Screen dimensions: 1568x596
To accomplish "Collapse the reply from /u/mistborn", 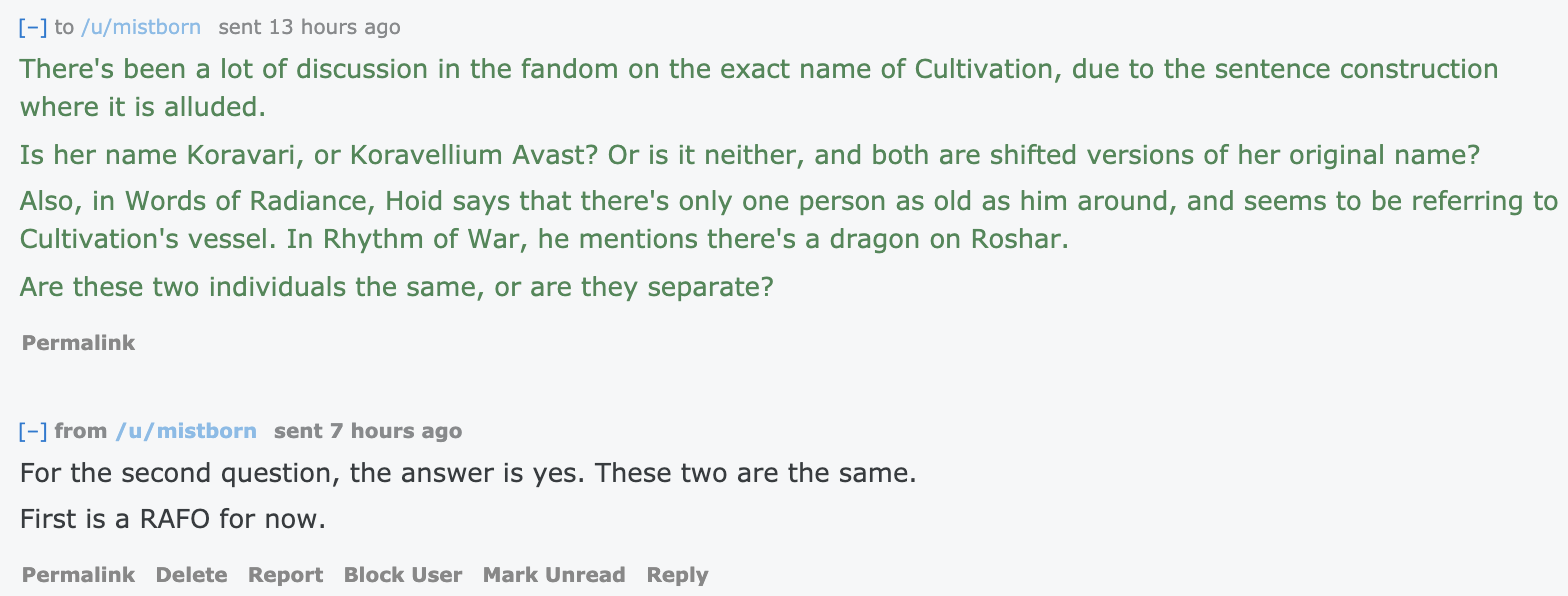I will pyautogui.click(x=33, y=431).
